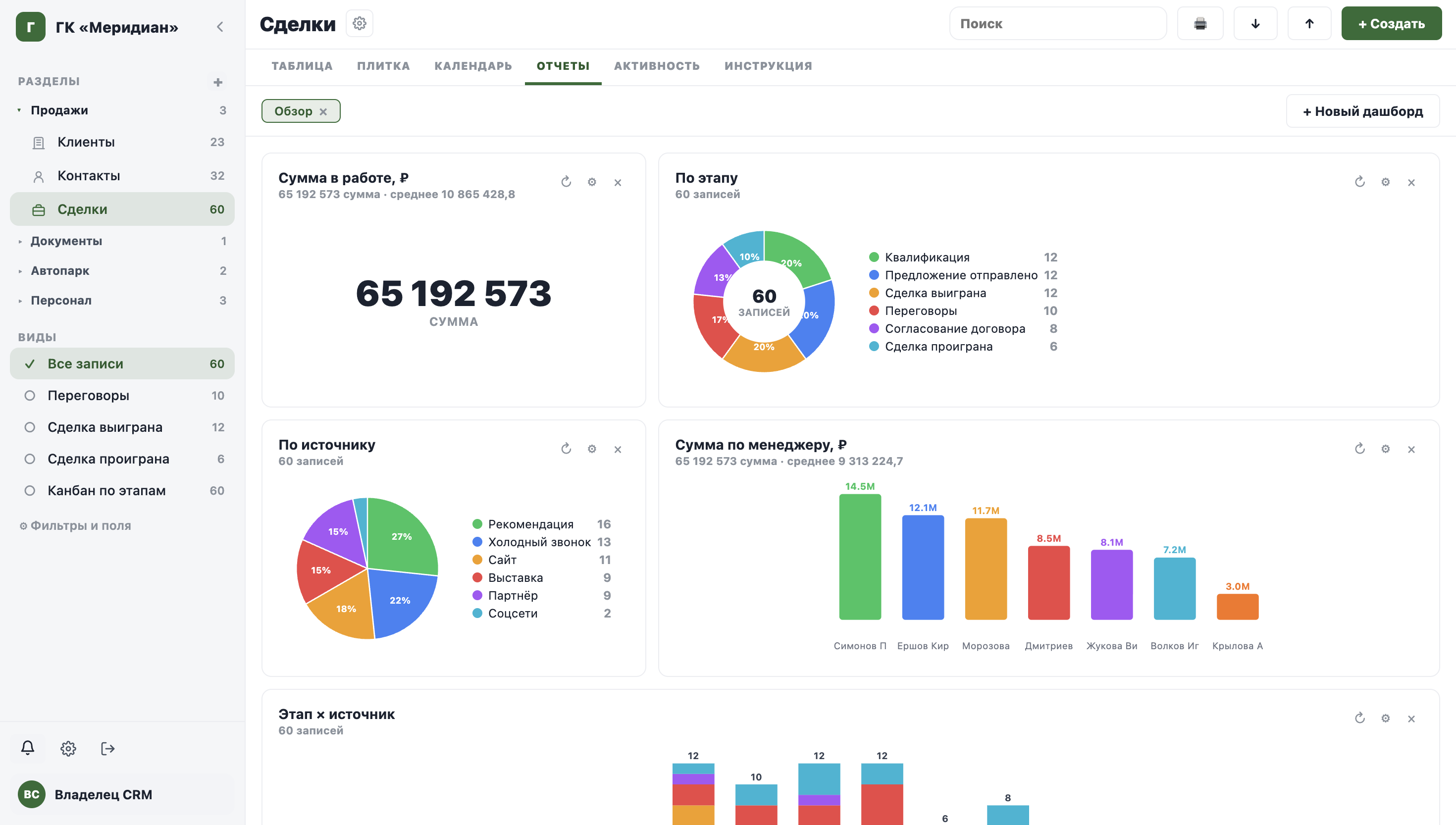Open the Сделки section in sidebar
Image resolution: width=1456 pixels, height=825 pixels.
(122, 209)
